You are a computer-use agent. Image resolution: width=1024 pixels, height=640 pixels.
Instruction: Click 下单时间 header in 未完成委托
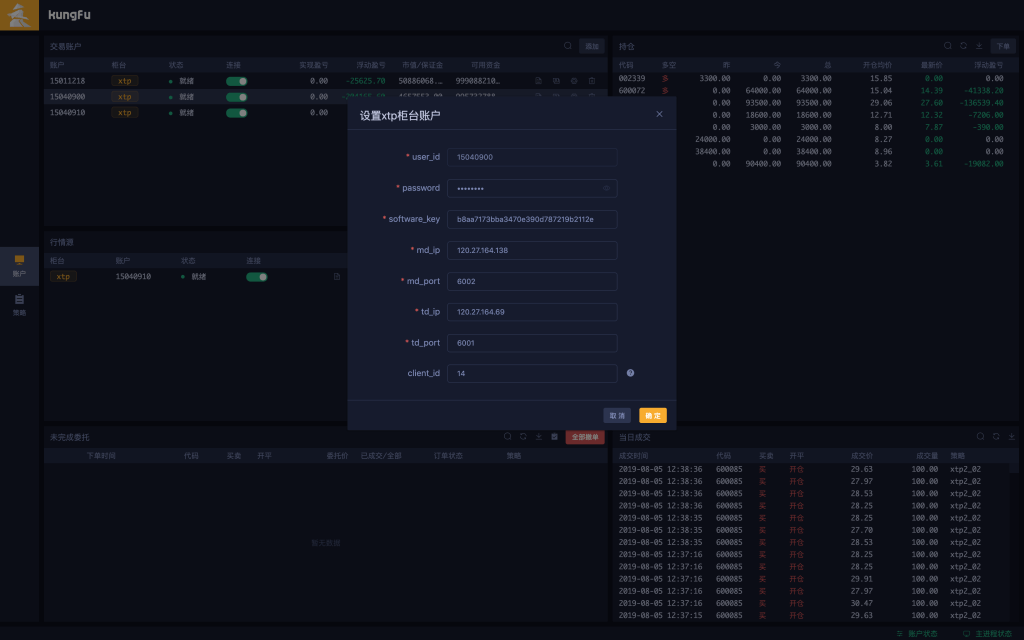coord(101,456)
